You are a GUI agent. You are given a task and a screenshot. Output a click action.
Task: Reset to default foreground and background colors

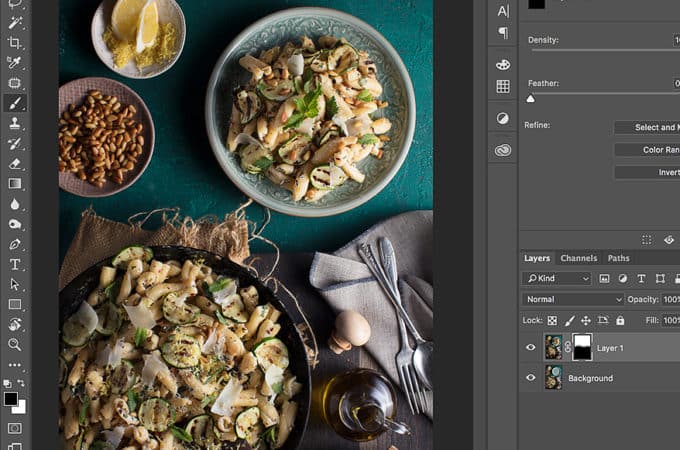click(x=7, y=383)
